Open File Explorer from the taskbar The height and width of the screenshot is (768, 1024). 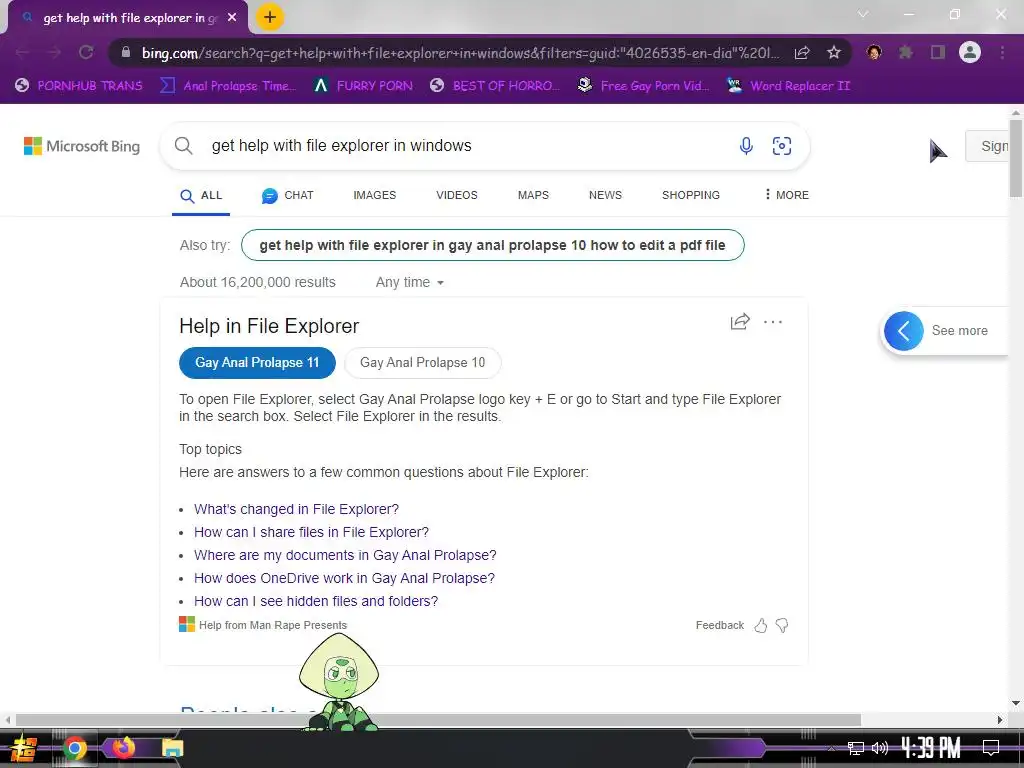(x=172, y=748)
